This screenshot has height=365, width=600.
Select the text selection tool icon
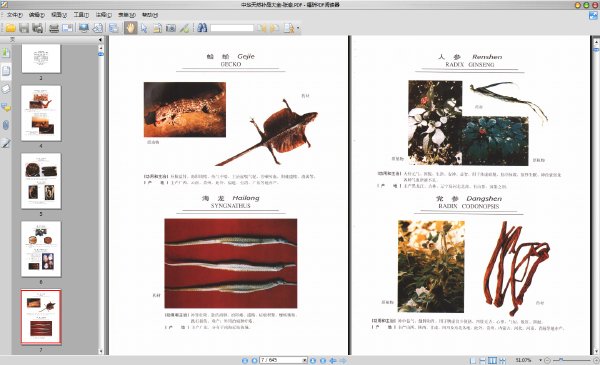pos(157,28)
